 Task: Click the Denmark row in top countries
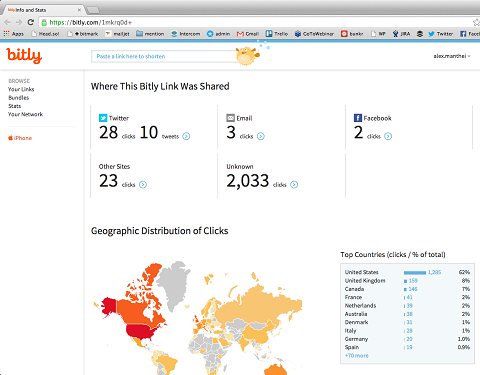point(407,322)
